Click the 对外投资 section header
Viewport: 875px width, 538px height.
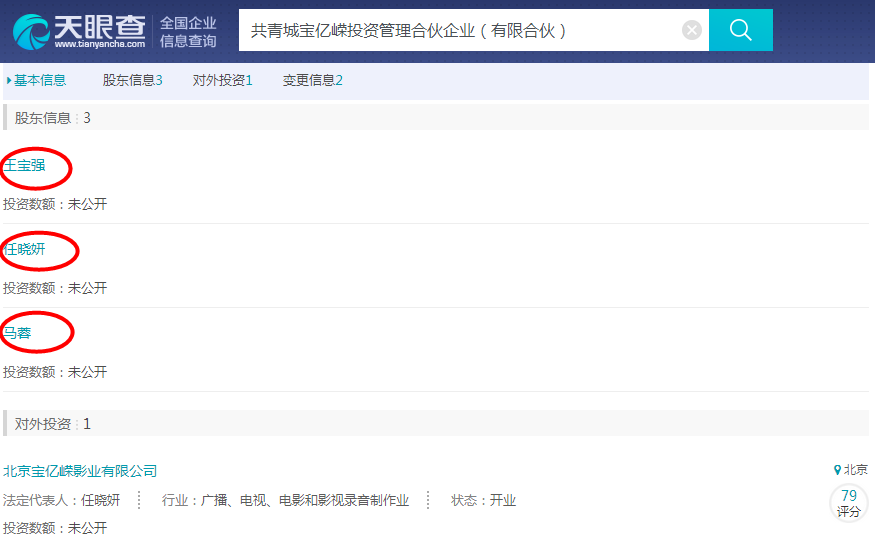pos(52,424)
